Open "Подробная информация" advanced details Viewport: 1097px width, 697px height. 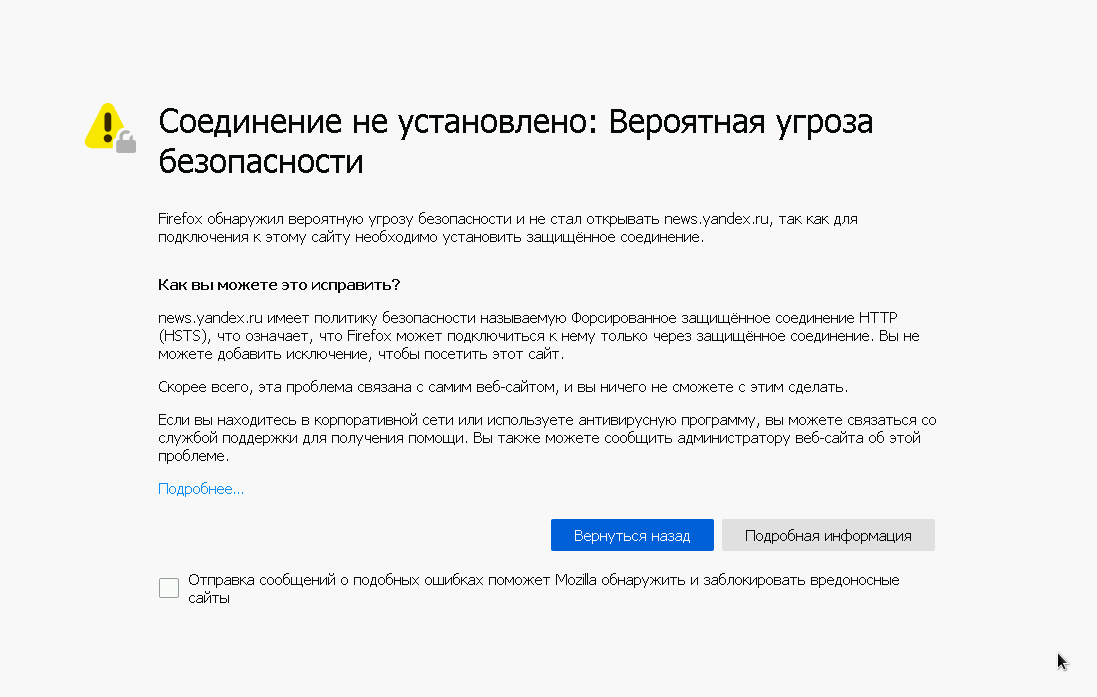tap(828, 535)
